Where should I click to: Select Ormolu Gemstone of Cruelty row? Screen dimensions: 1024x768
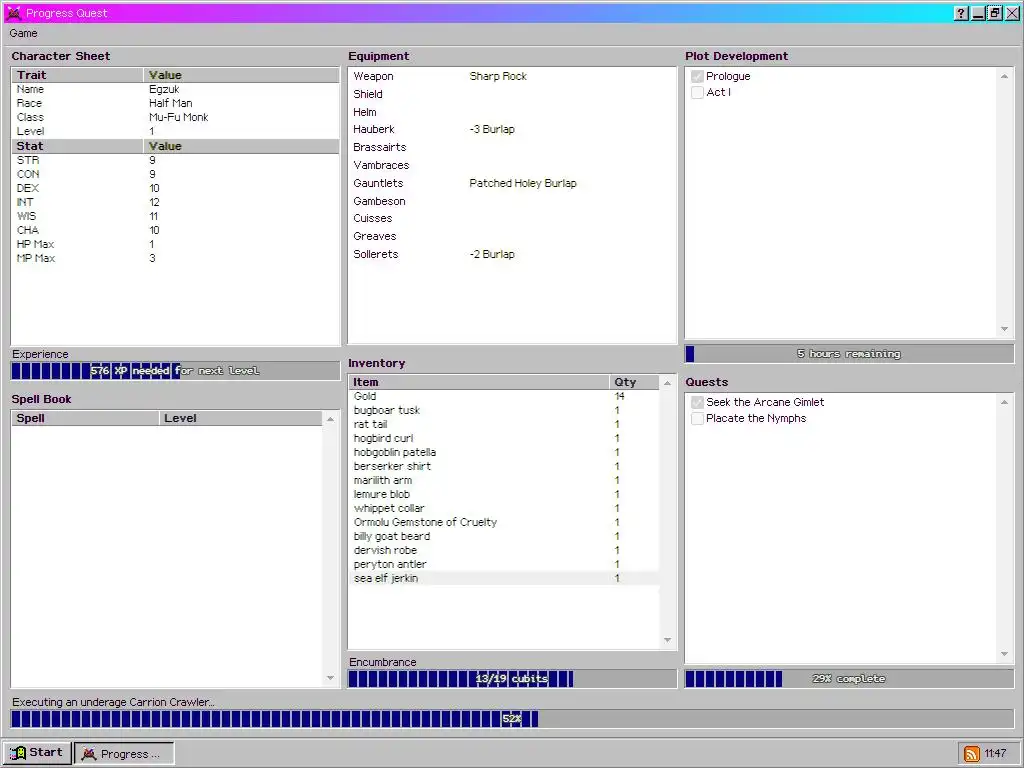point(504,522)
